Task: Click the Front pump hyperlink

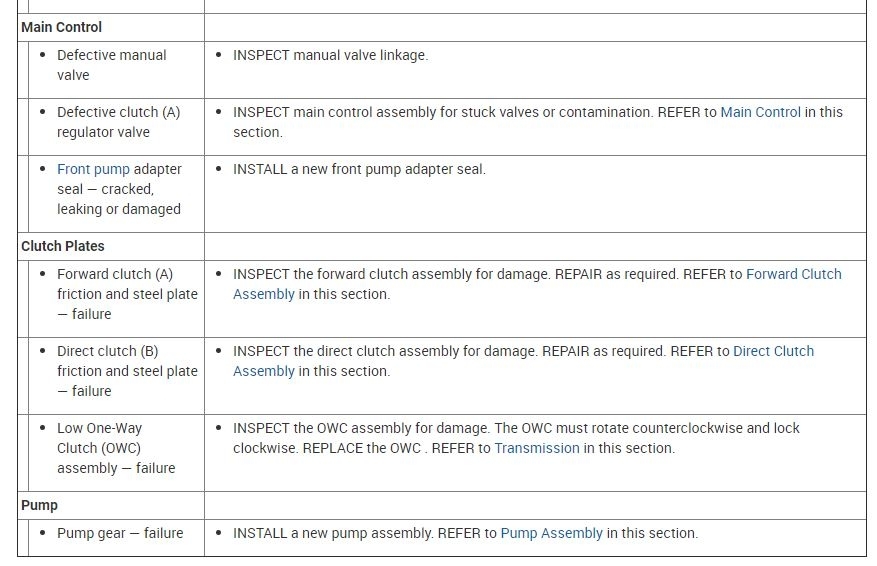Action: [93, 169]
